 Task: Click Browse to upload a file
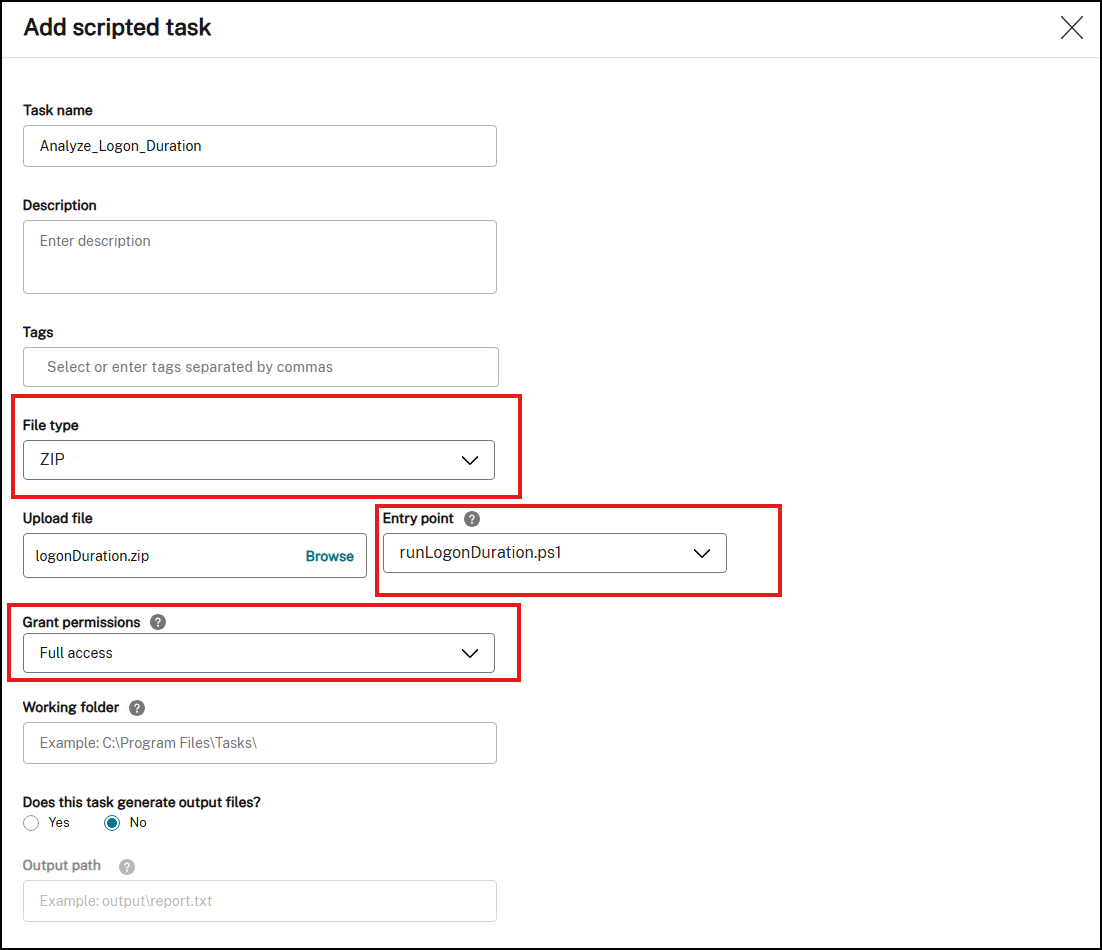click(x=329, y=556)
